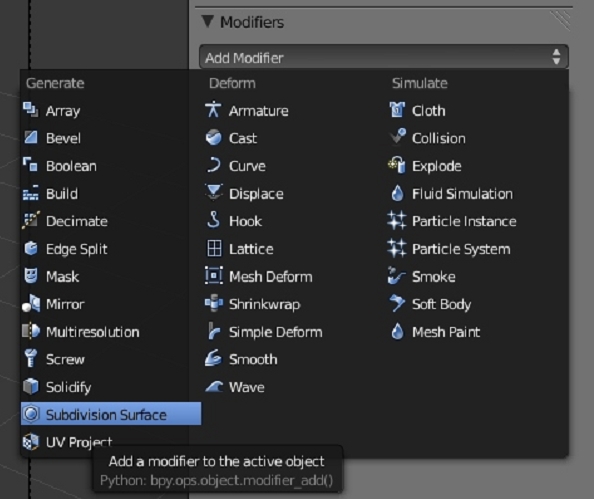Click the Solidify cube icon
594x499 pixels.
click(x=30, y=387)
